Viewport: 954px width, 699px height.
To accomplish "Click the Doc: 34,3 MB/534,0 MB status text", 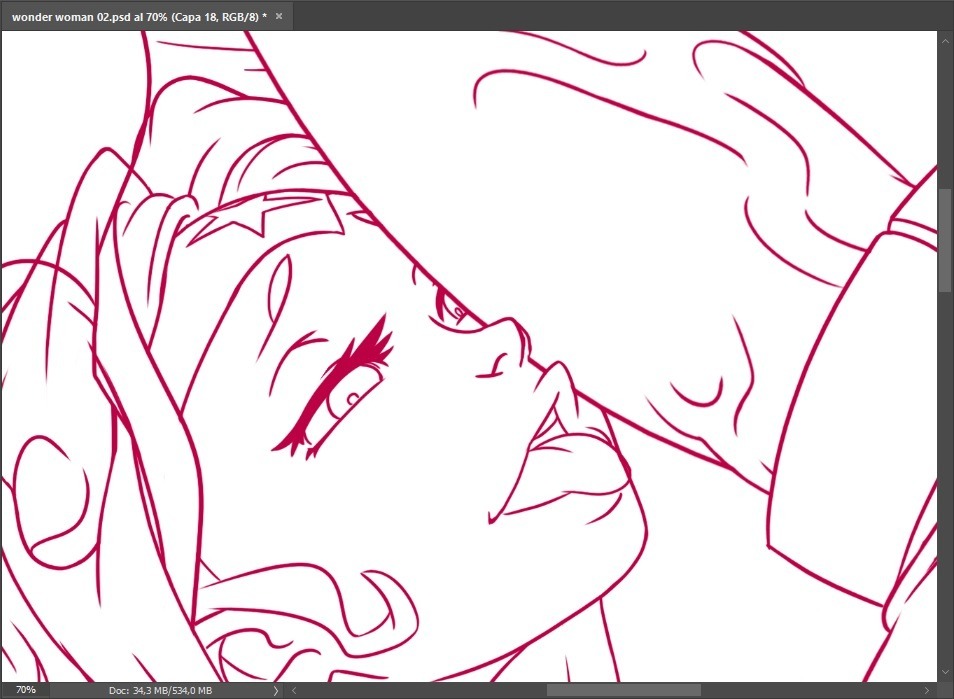I will point(161,690).
